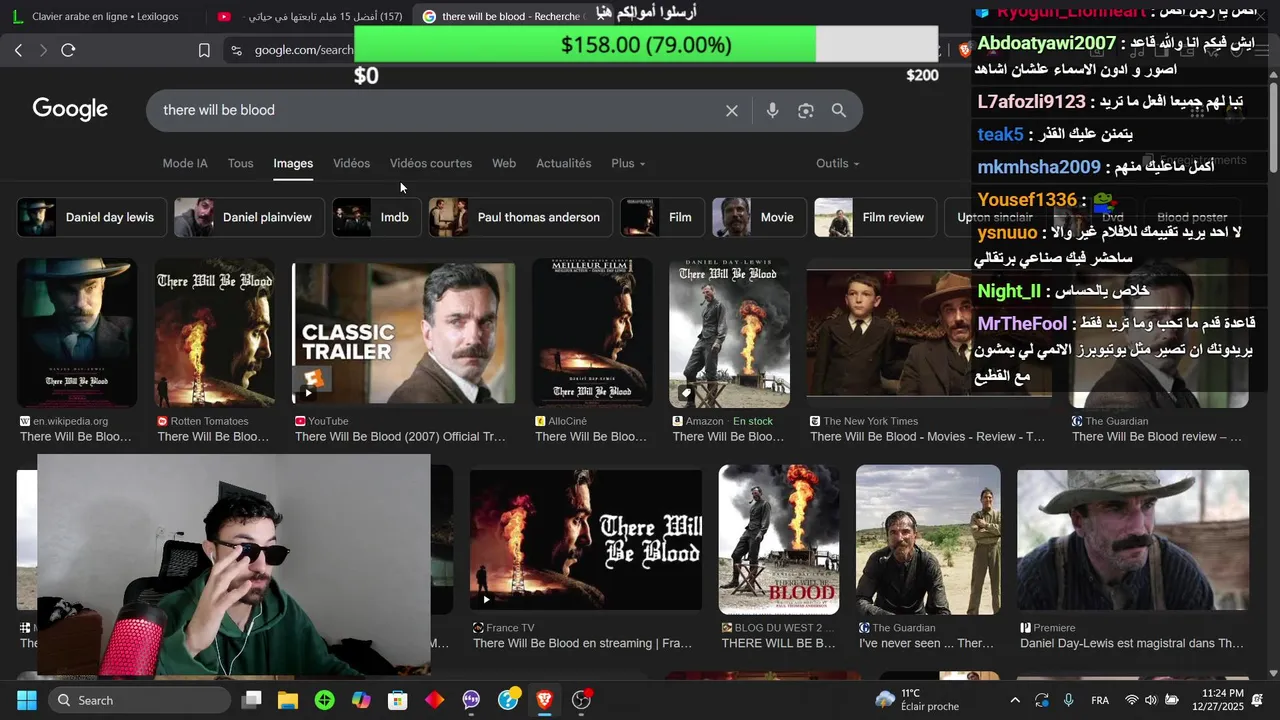Select the Images tab

[293, 163]
